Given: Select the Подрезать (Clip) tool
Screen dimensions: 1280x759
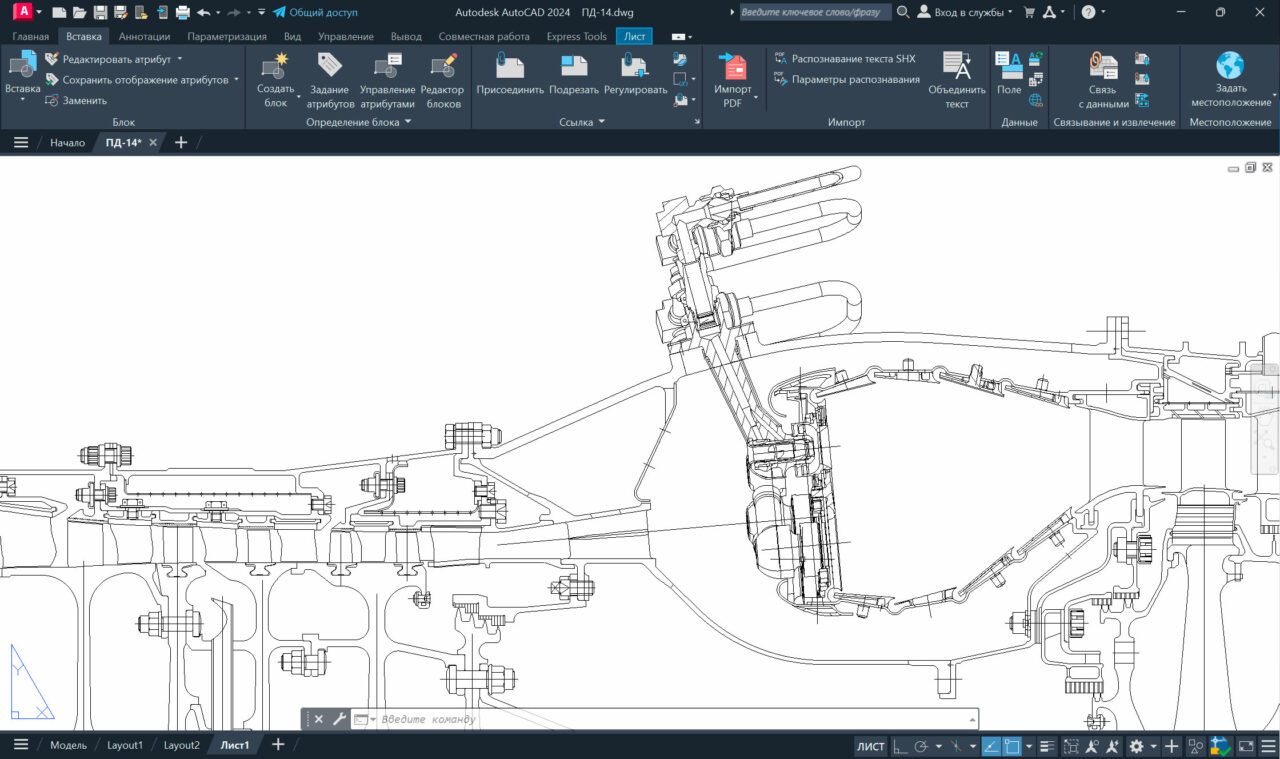Looking at the screenshot, I should tap(574, 67).
